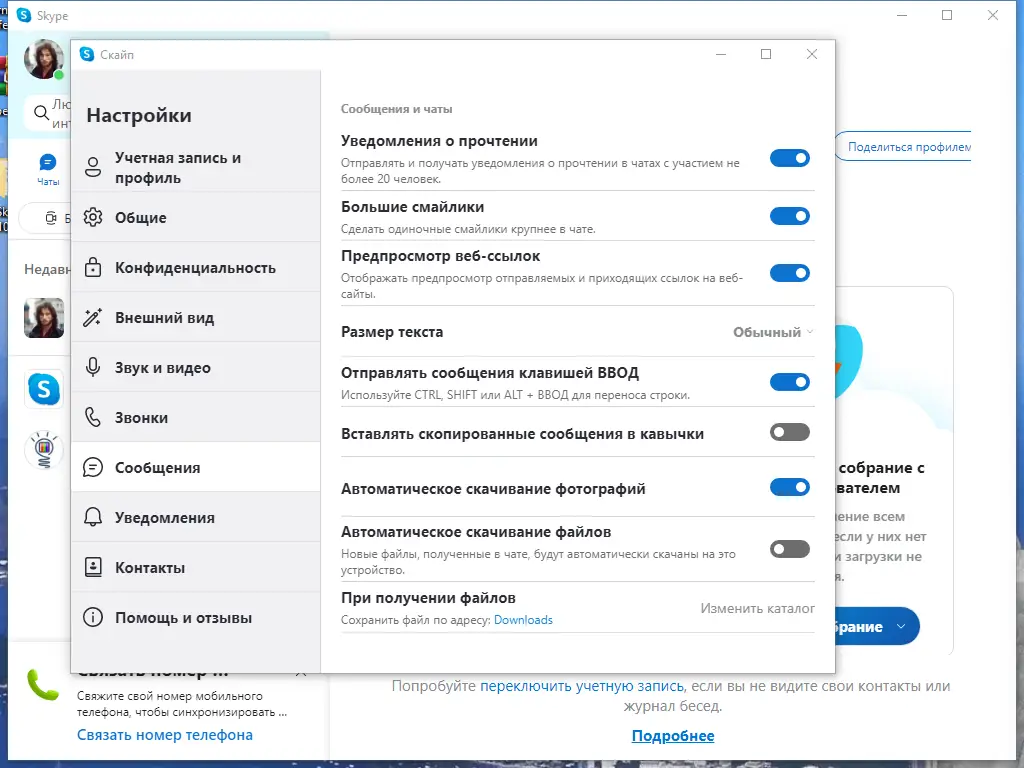The width and height of the screenshot is (1024, 768).
Task: Enable Вставлять скопированные сообщения в кавычки
Action: [x=790, y=432]
